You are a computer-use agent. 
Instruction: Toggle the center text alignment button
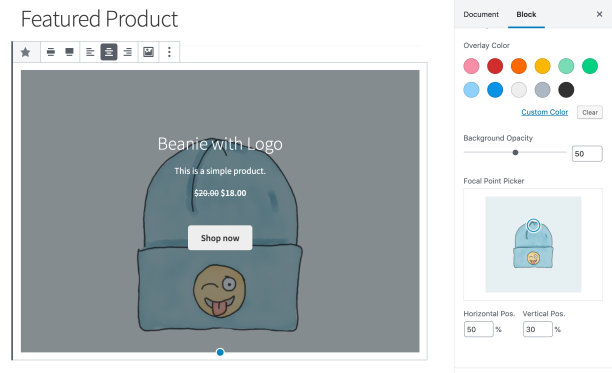pyautogui.click(x=109, y=52)
